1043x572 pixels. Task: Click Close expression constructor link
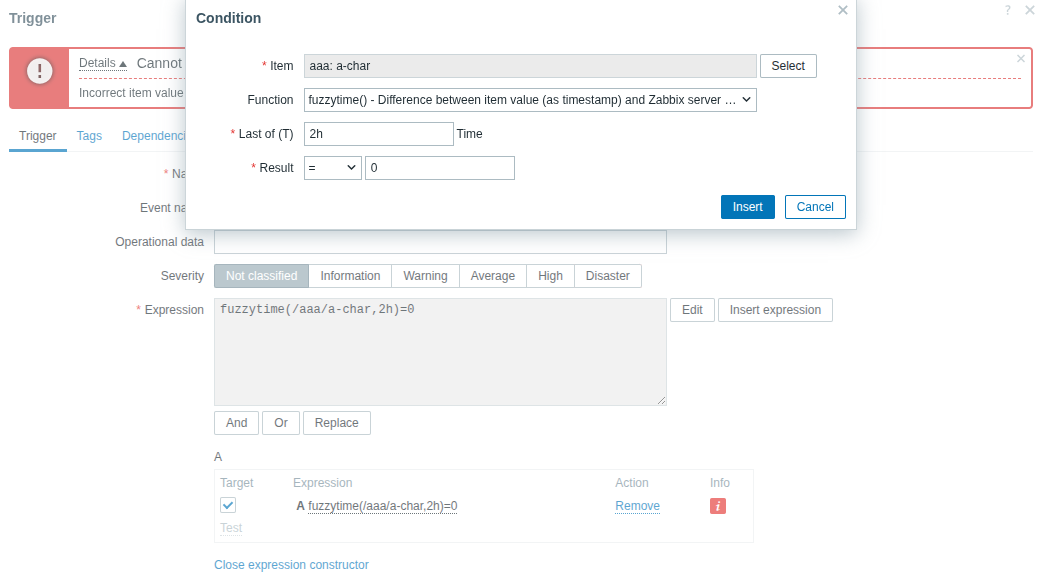tap(291, 565)
